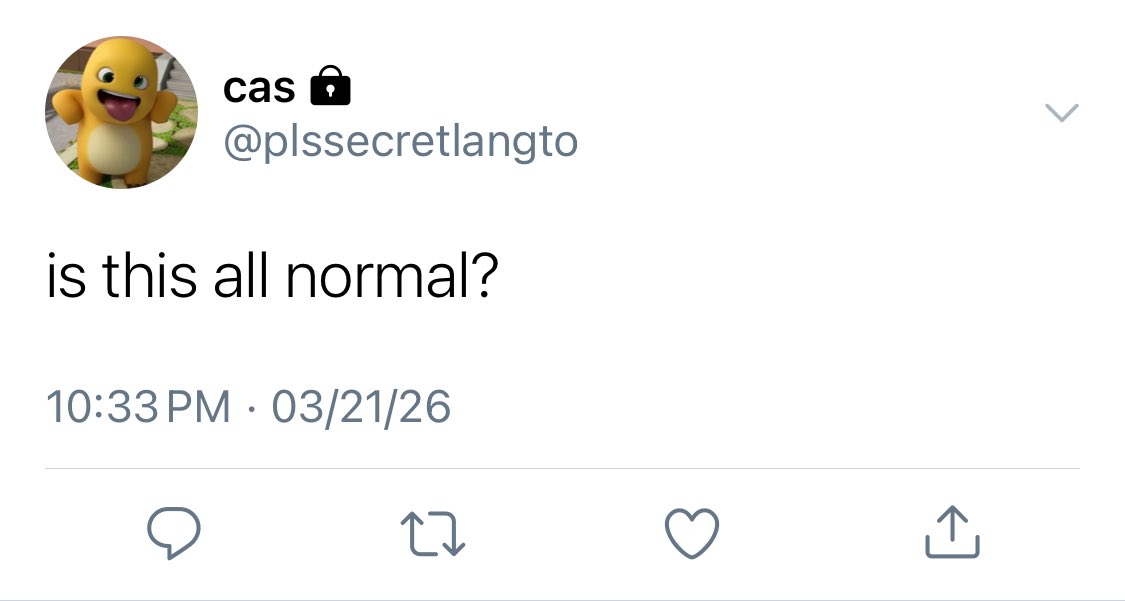Open @plssecretlangto handle link

(400, 142)
